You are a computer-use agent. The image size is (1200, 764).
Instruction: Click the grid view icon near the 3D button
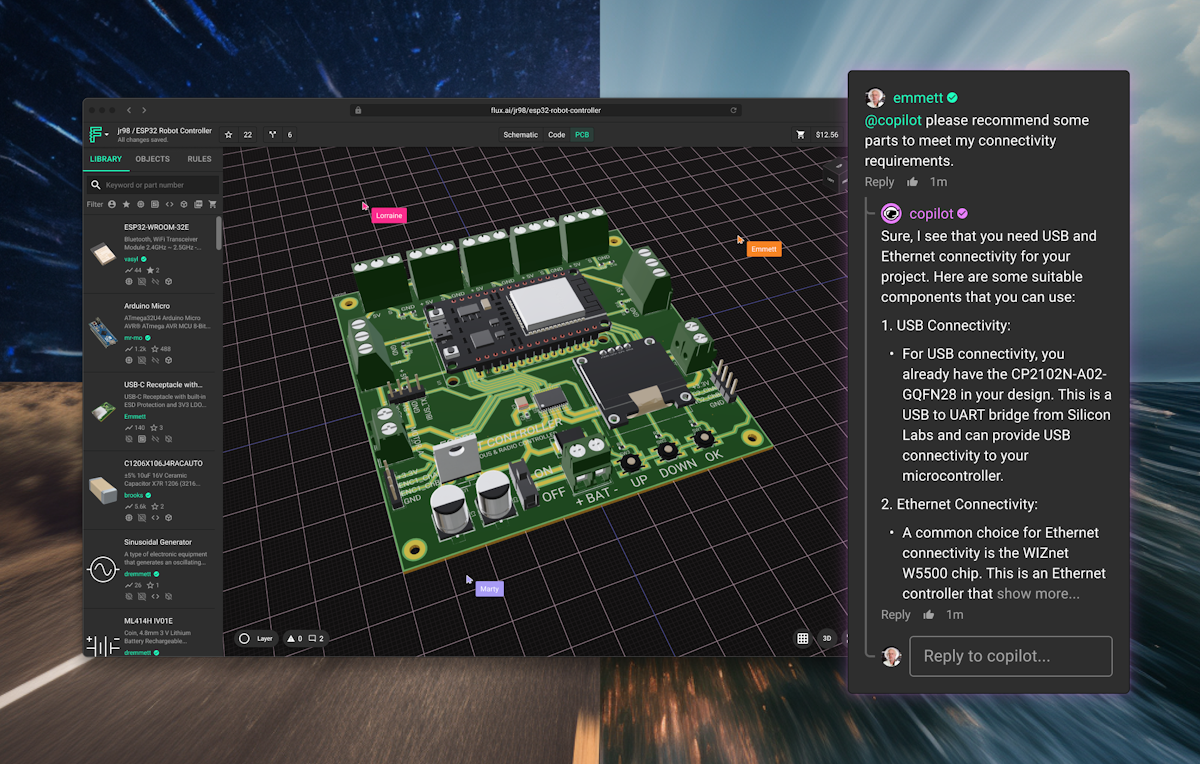(803, 638)
